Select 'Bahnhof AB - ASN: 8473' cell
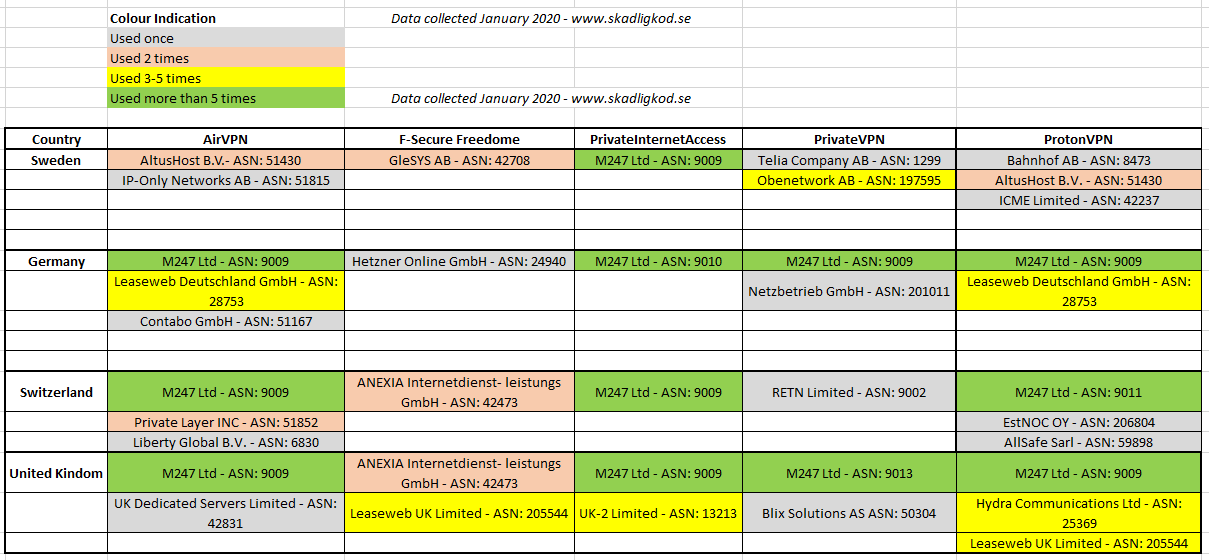 pos(1078,160)
